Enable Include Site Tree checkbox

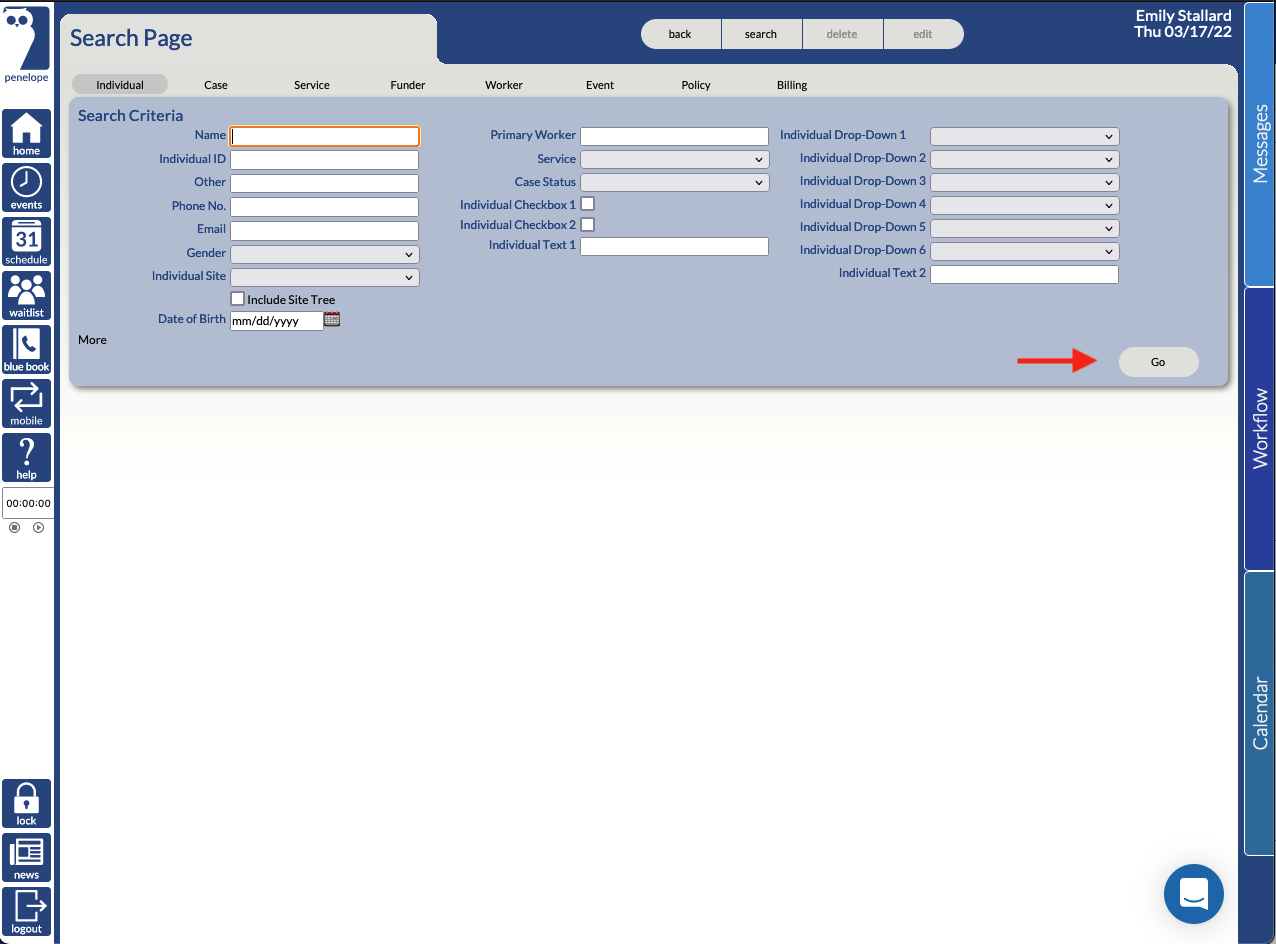pyautogui.click(x=237, y=299)
